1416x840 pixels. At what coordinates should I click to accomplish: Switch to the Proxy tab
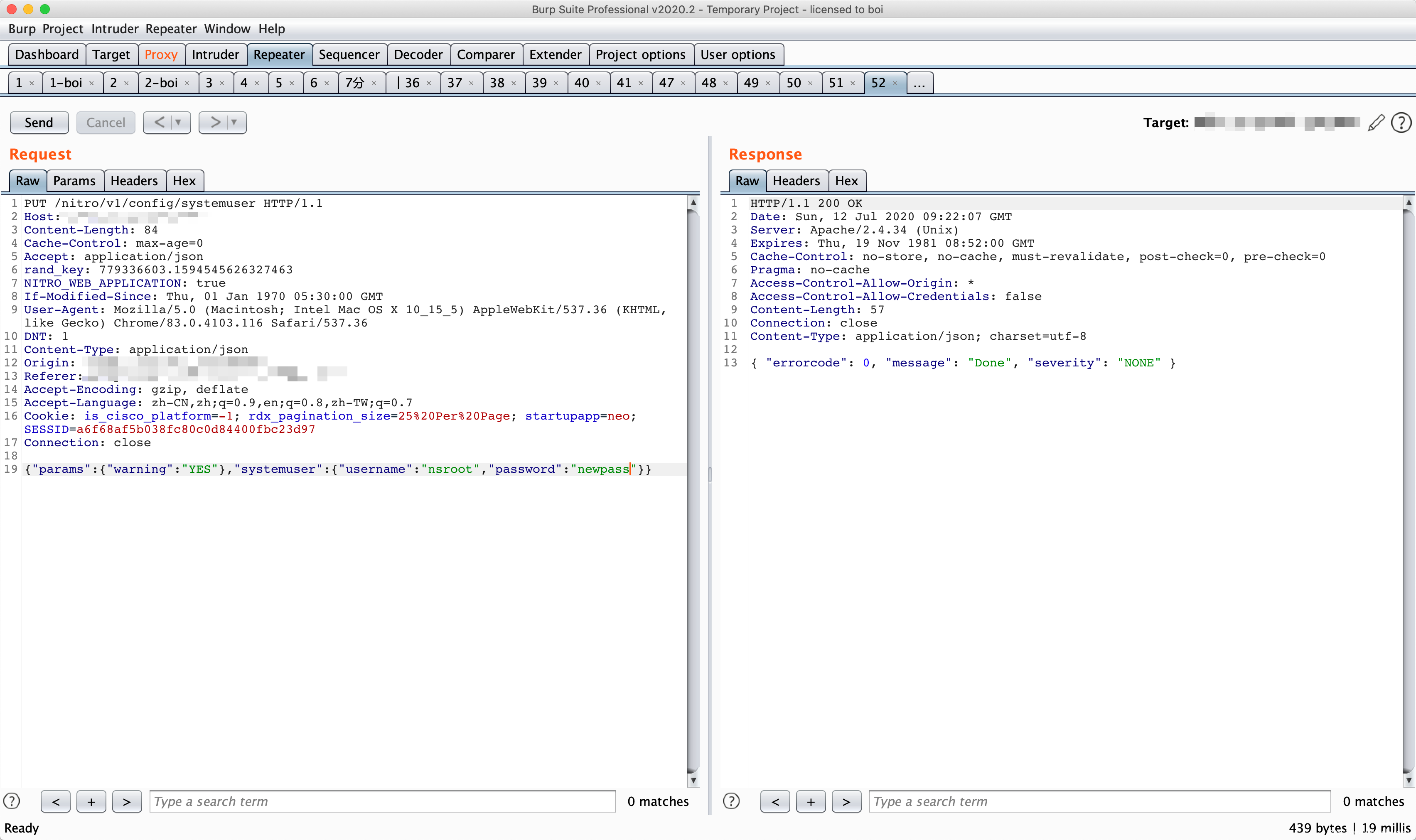tap(161, 54)
